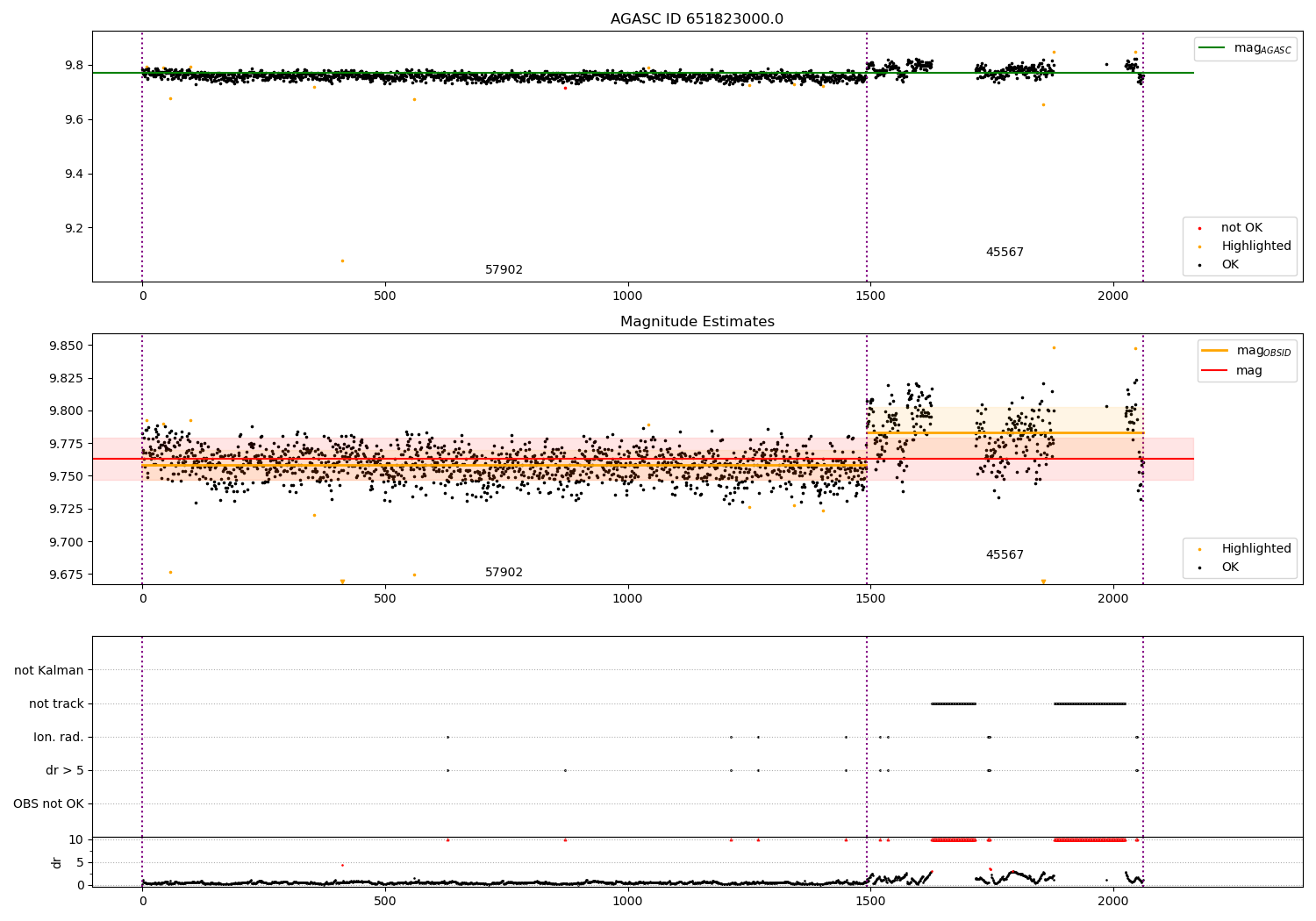Click the 10 tick on the dr axis
This screenshot has width=1316, height=921.
coord(76,840)
